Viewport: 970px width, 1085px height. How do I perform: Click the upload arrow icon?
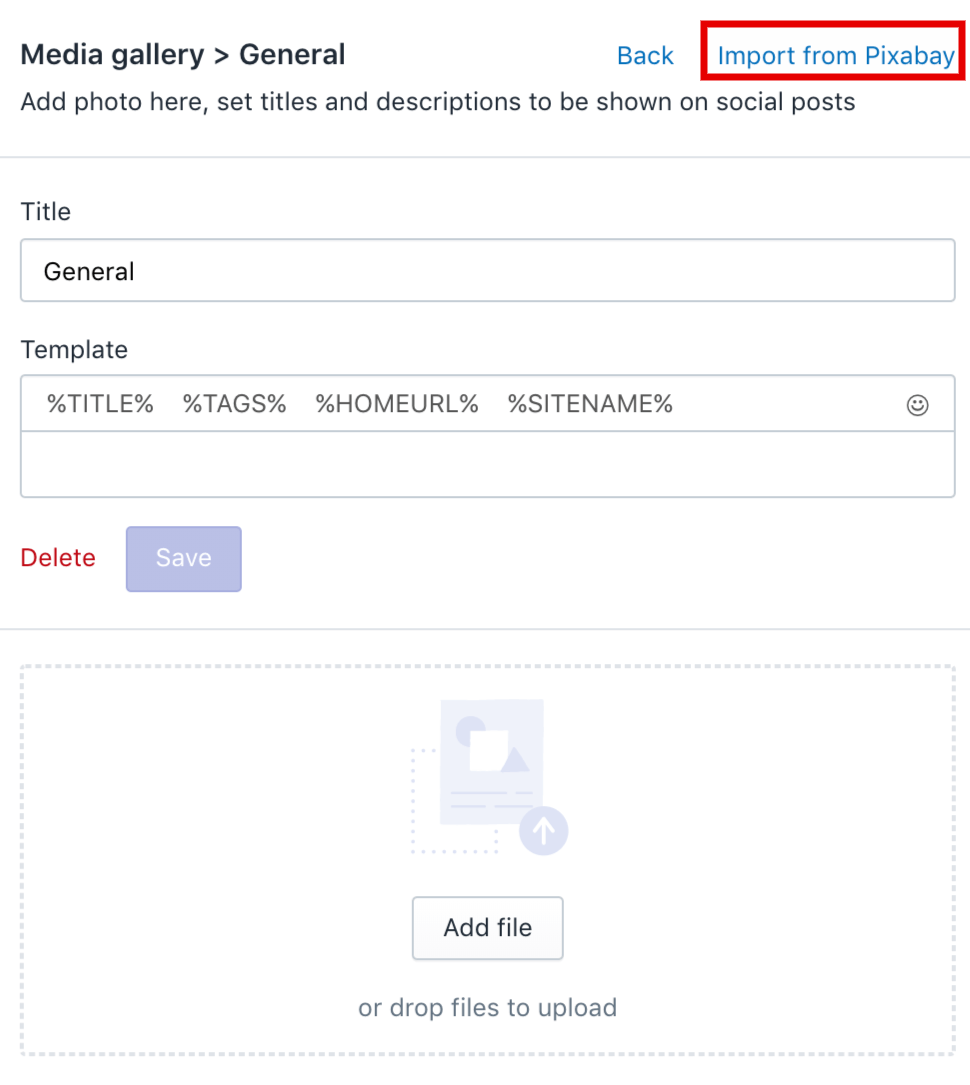tap(543, 830)
